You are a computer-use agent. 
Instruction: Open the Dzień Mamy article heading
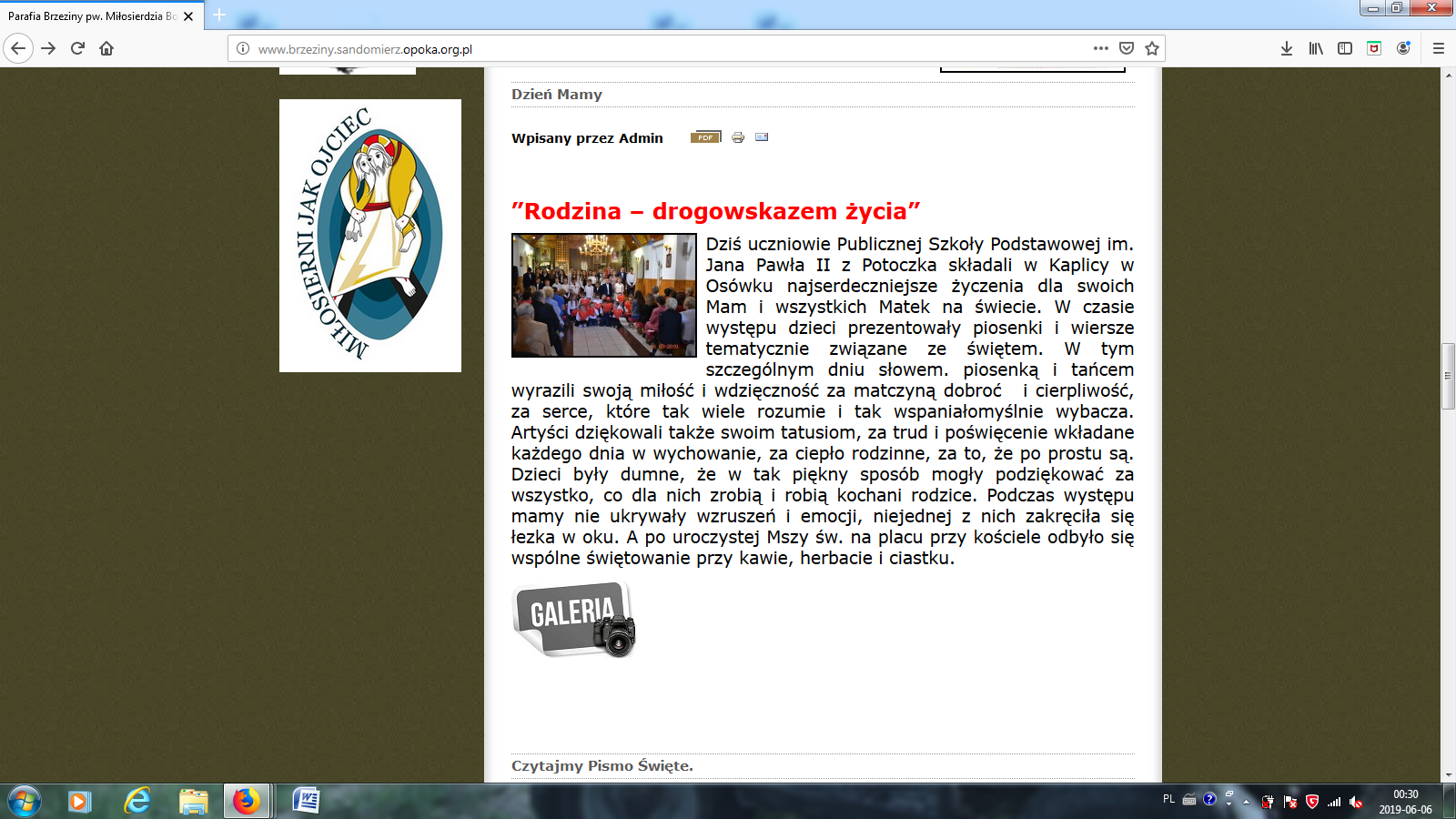[557, 95]
